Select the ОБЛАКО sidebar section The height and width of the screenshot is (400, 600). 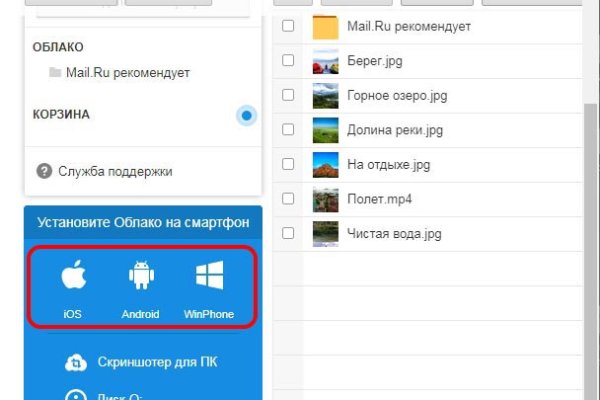[58, 47]
